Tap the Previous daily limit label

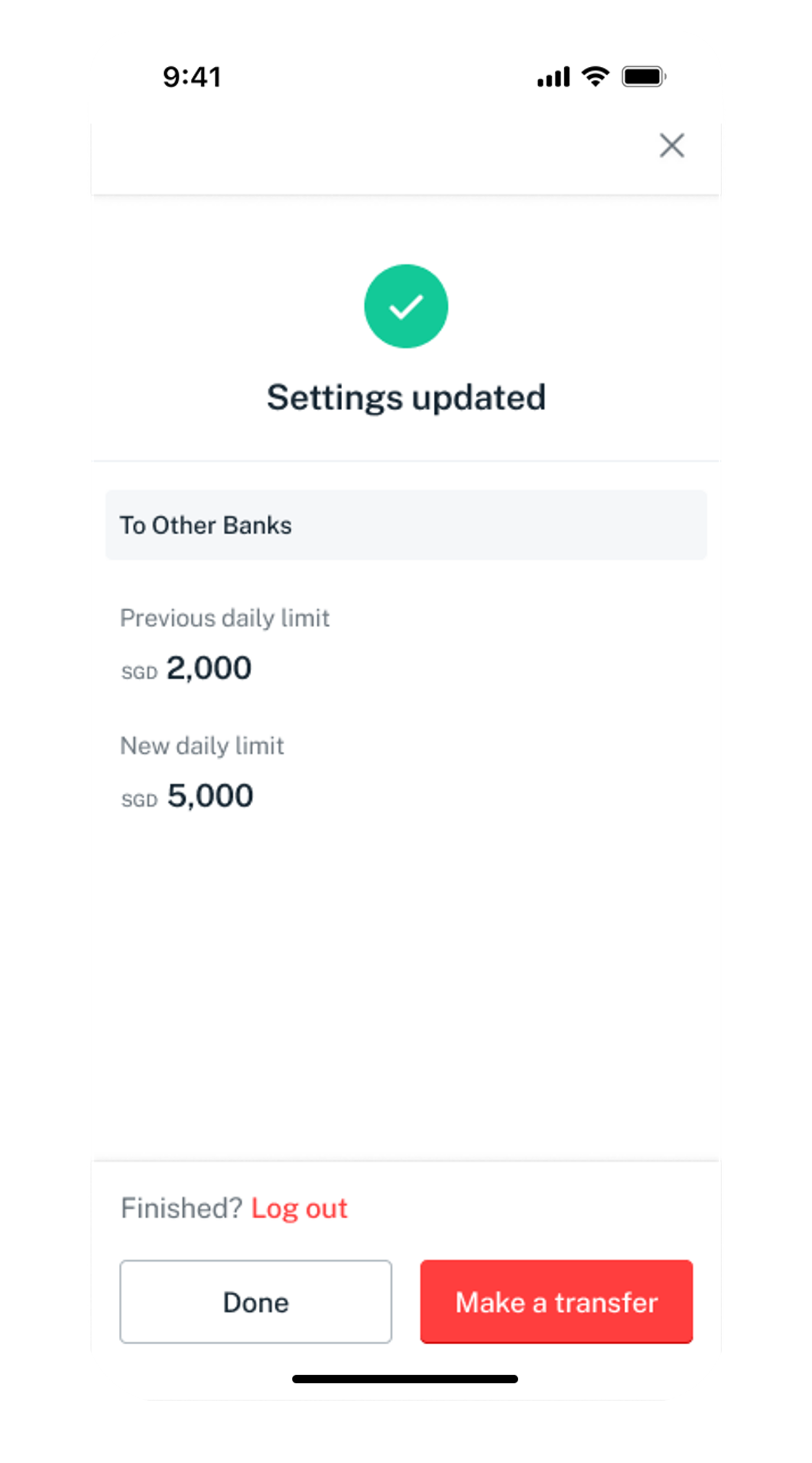[x=225, y=618]
